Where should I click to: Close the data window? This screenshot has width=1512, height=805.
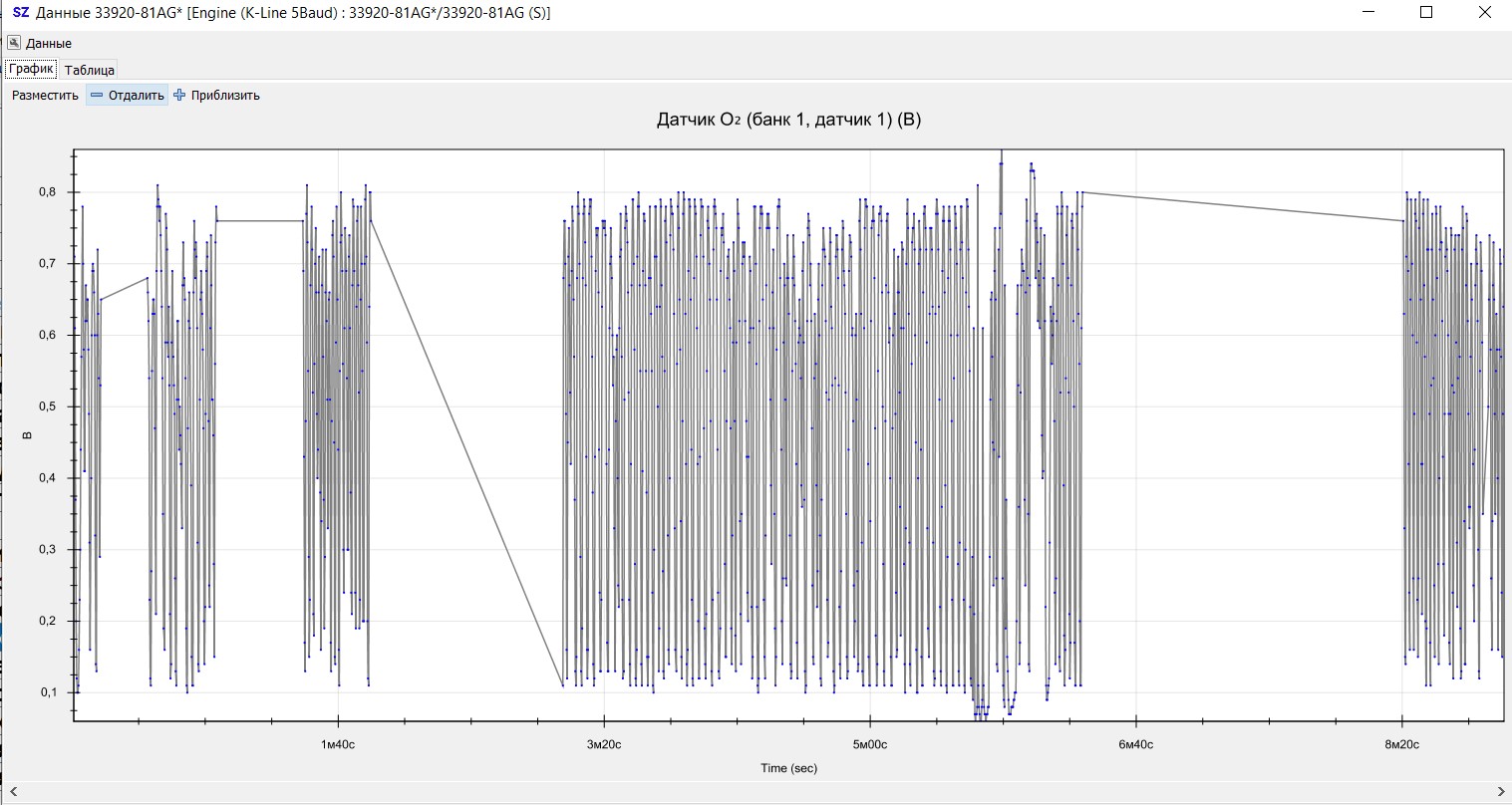(x=1483, y=13)
